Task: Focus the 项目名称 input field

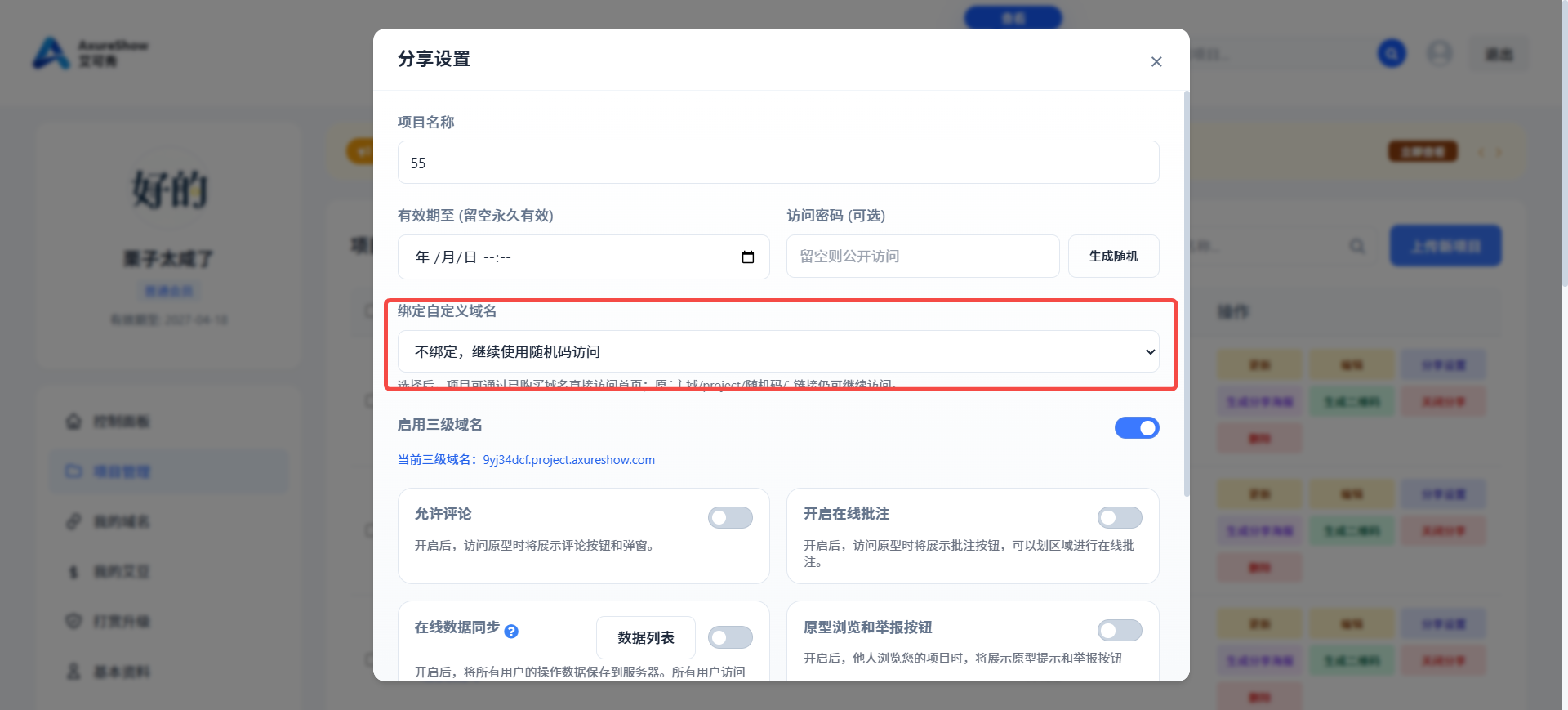Action: [x=778, y=163]
